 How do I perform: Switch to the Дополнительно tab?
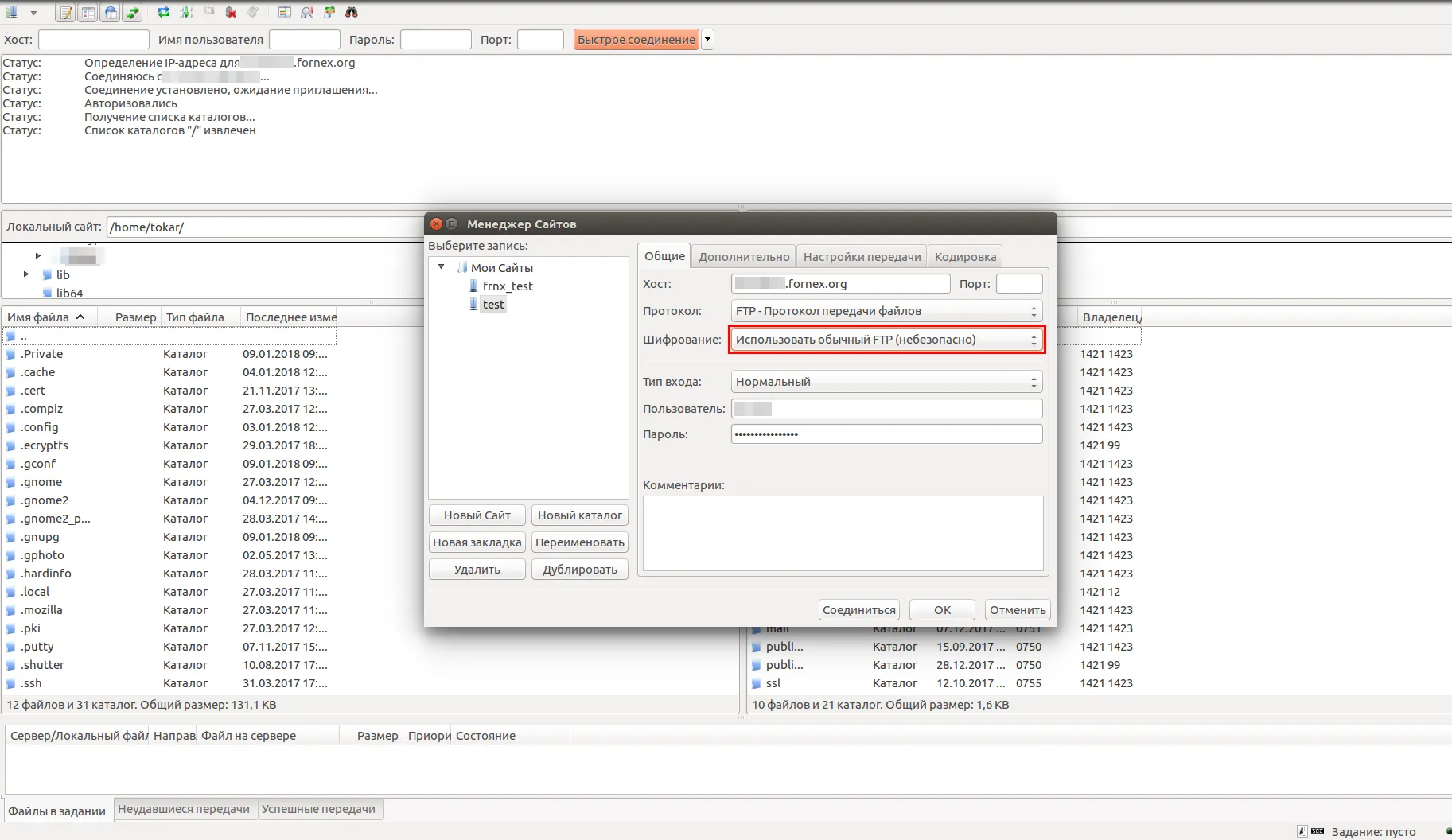pos(743,256)
